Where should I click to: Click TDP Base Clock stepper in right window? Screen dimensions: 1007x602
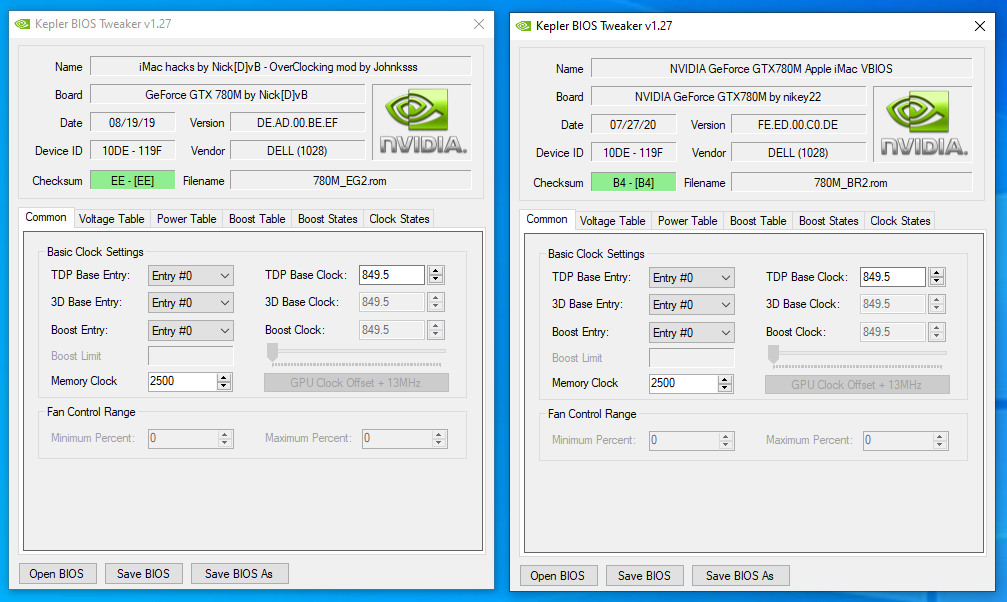(936, 277)
